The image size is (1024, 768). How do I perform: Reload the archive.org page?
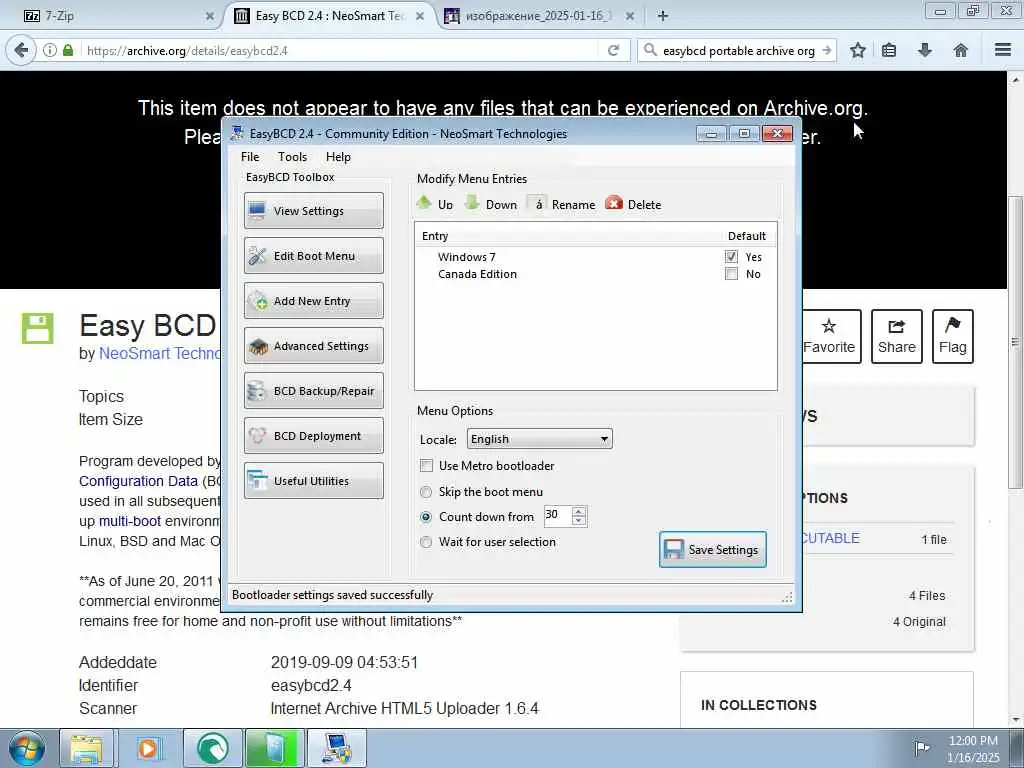tap(613, 50)
